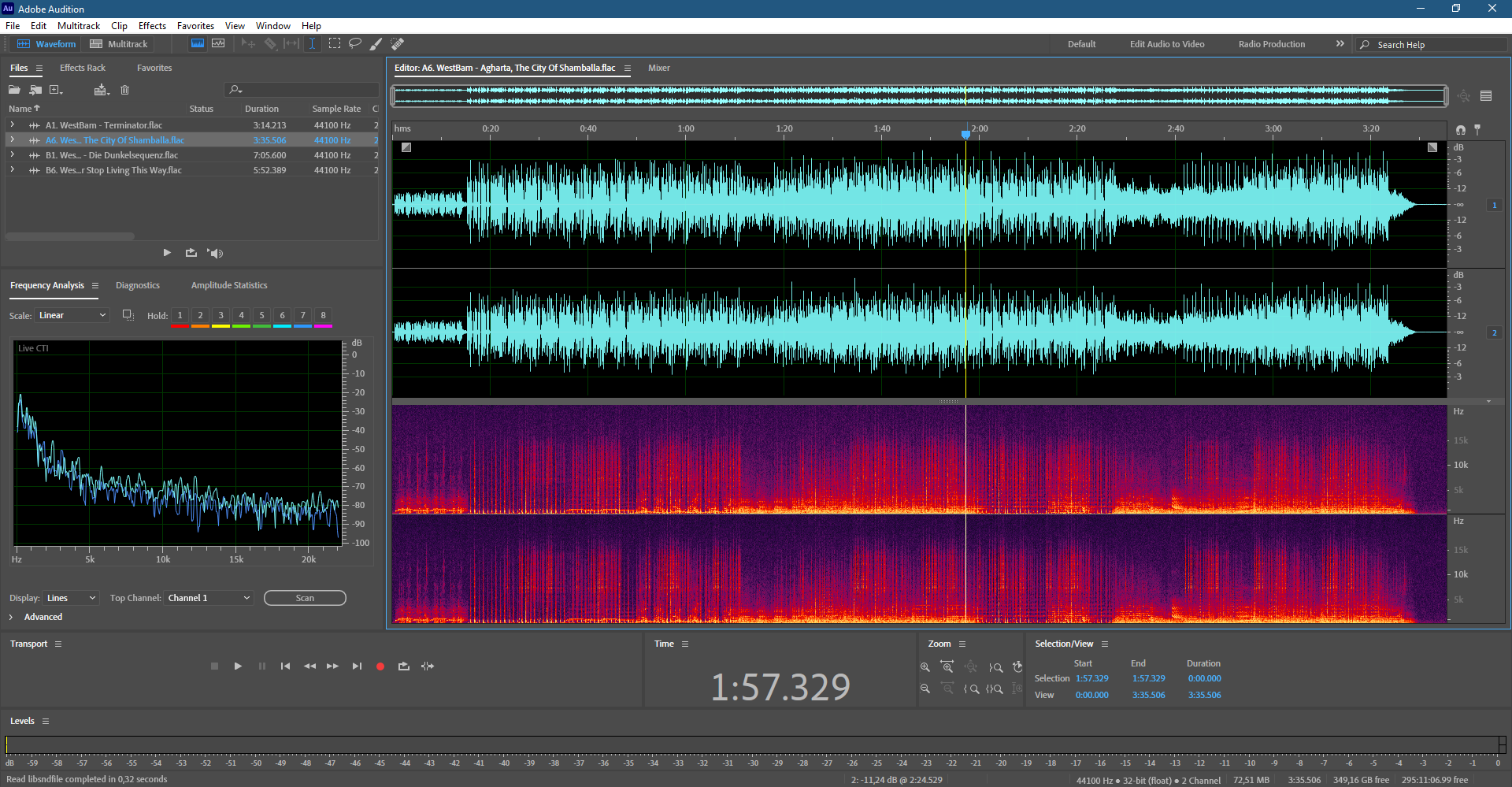Expand the Advanced section
The image size is (1512, 787).
pos(11,617)
